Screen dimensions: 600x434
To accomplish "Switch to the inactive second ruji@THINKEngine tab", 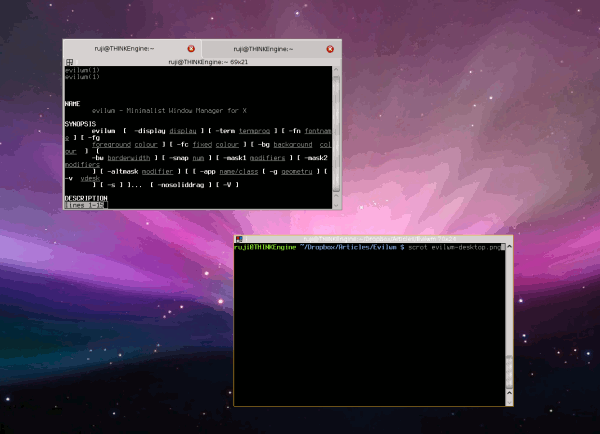I will (263, 49).
